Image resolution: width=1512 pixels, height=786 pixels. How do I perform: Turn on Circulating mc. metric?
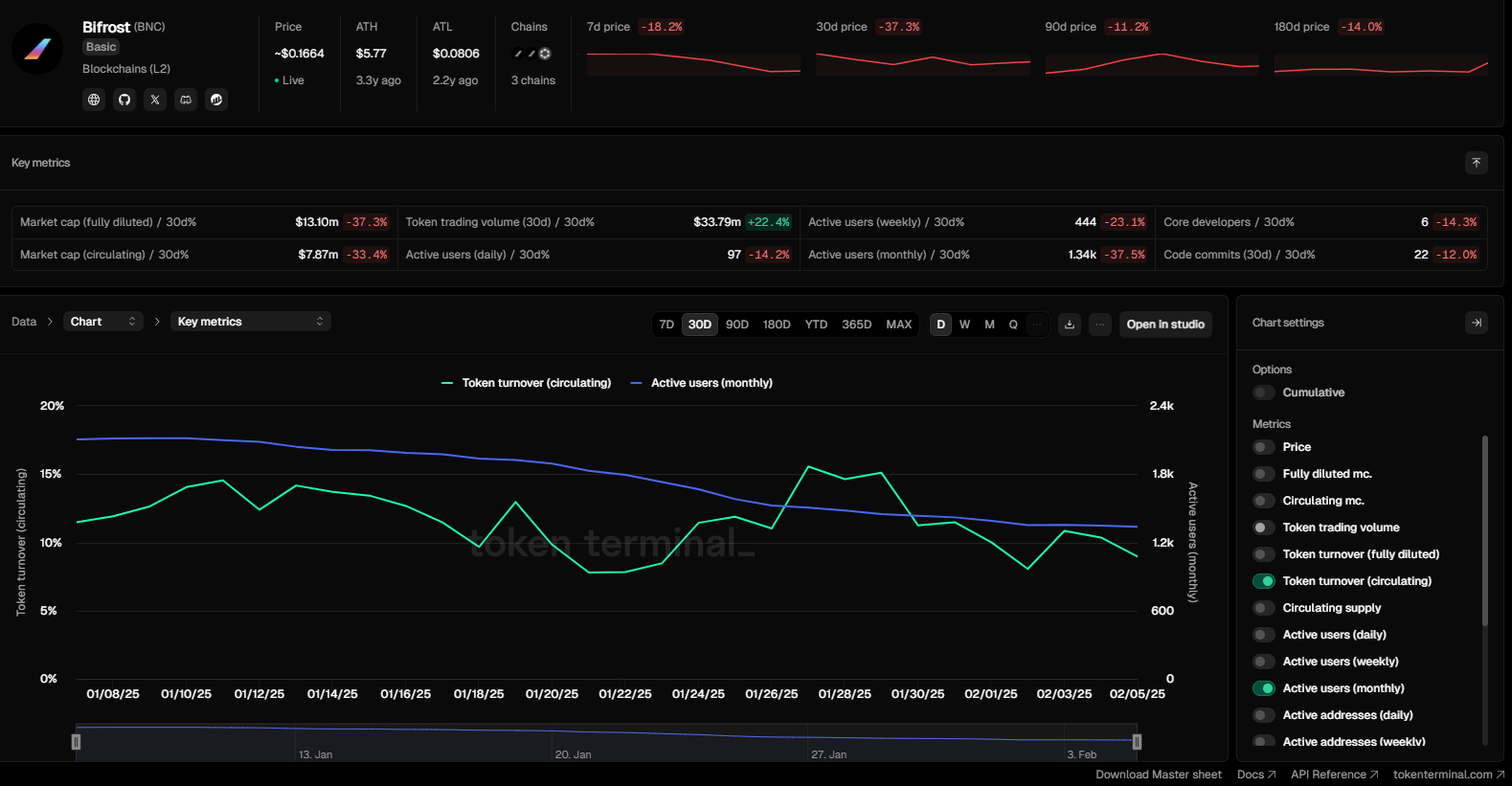(x=1264, y=501)
